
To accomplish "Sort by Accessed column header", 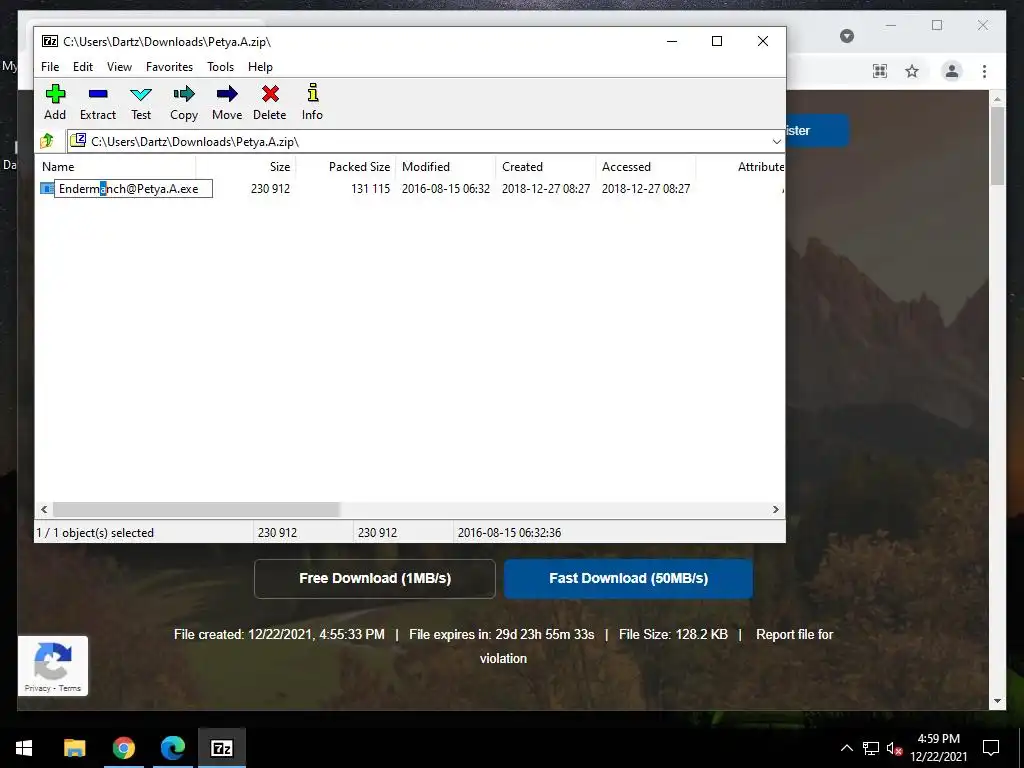I will (646, 167).
